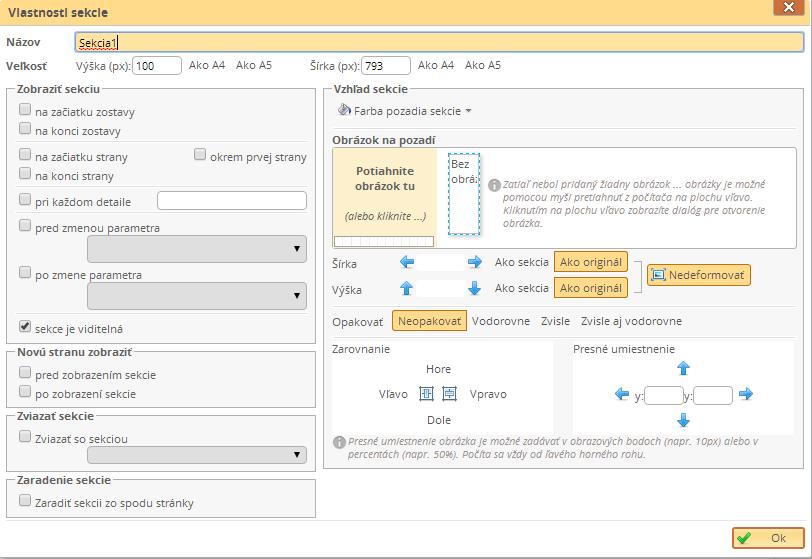Check Zaradiť sekcii zo spodu stránky

25,500
